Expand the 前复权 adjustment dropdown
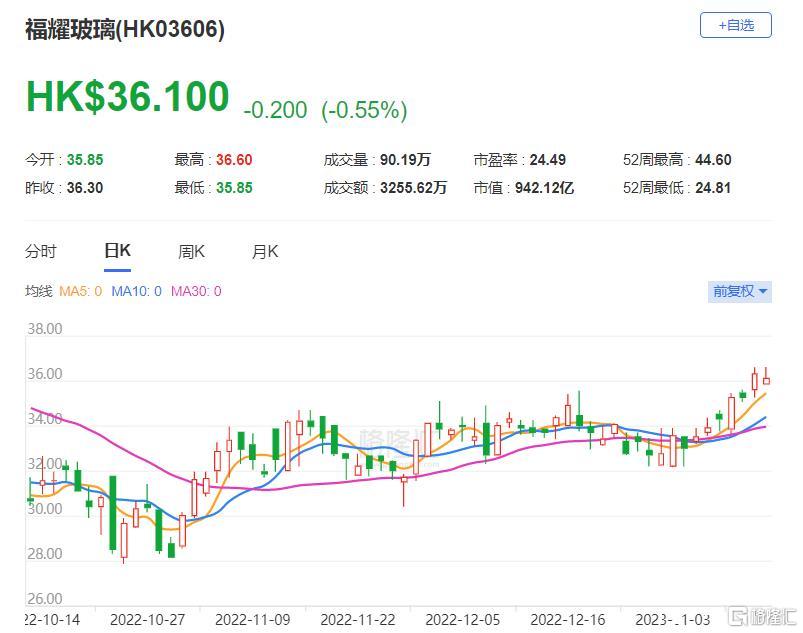 739,292
